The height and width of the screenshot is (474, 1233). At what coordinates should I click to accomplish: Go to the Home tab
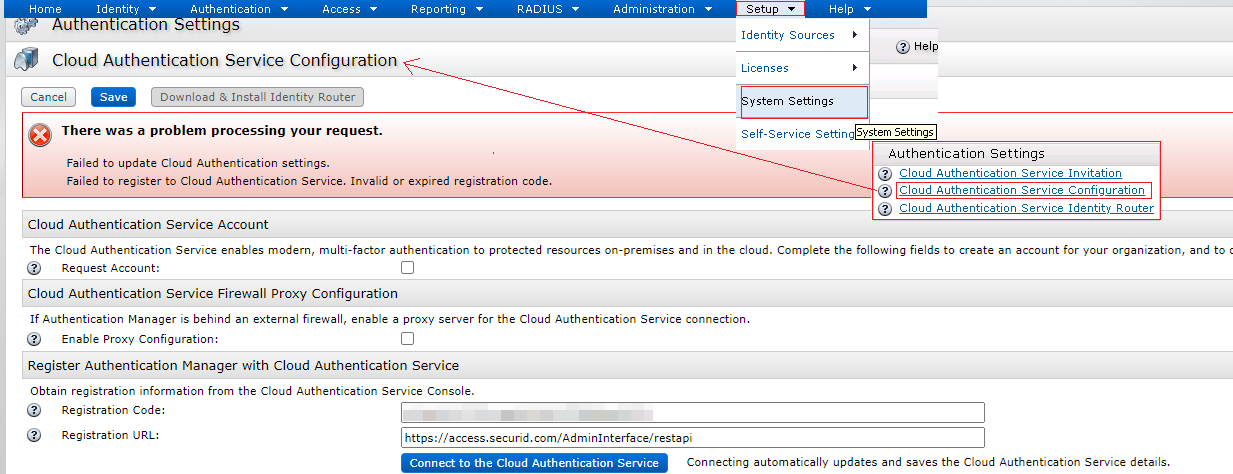pos(45,9)
